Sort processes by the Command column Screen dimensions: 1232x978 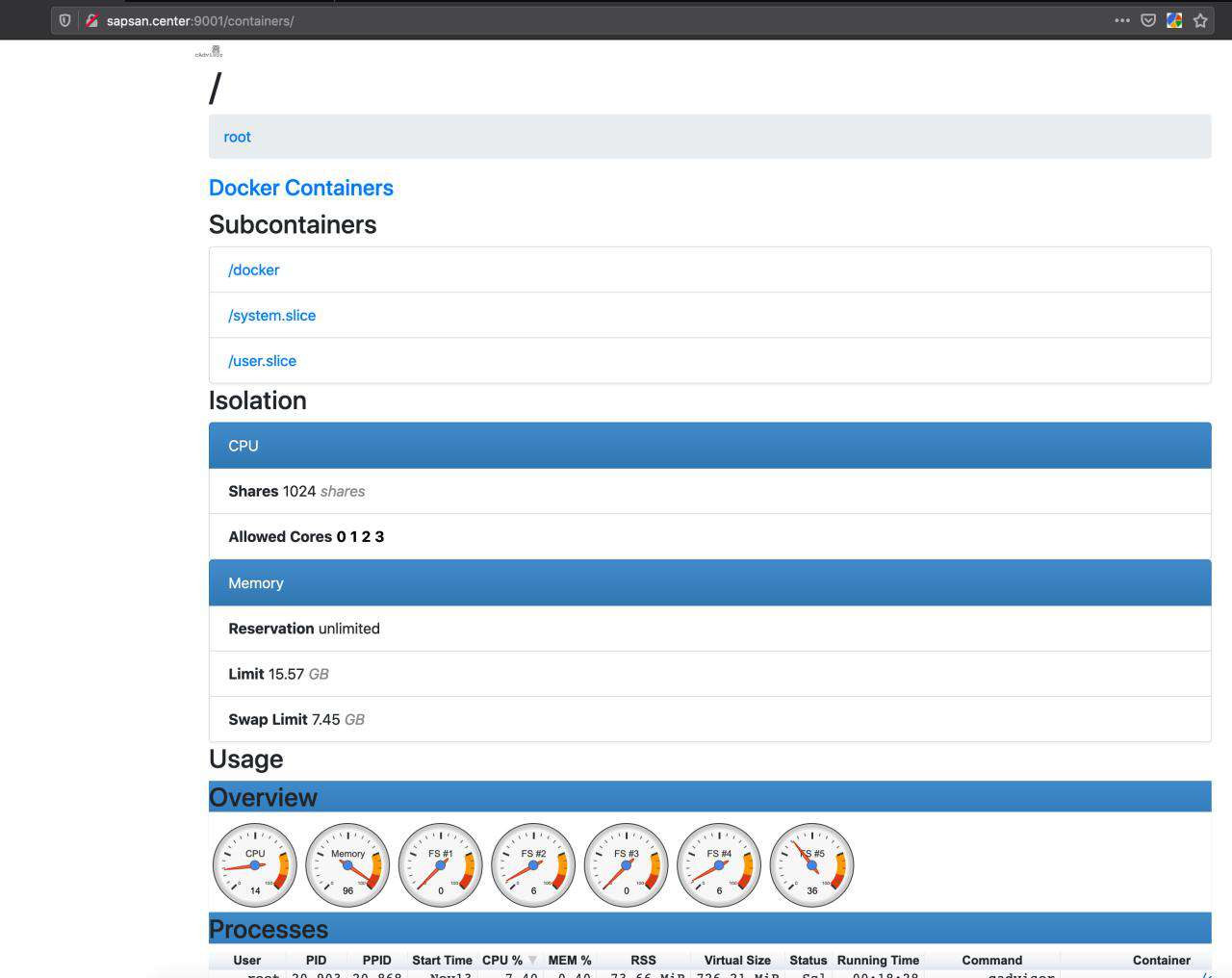pos(992,960)
